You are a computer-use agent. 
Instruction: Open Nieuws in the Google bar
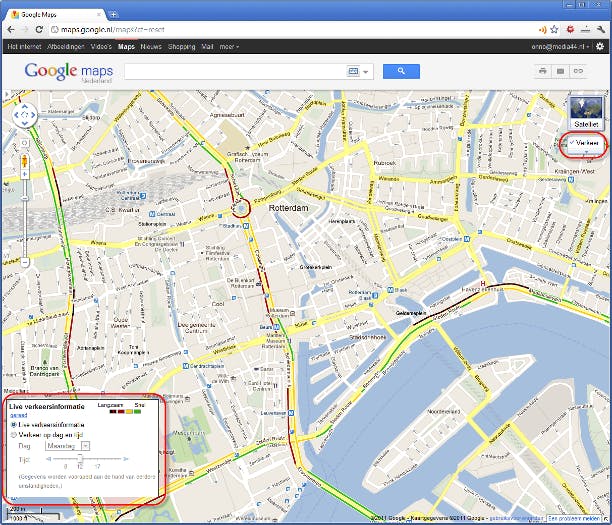151,46
